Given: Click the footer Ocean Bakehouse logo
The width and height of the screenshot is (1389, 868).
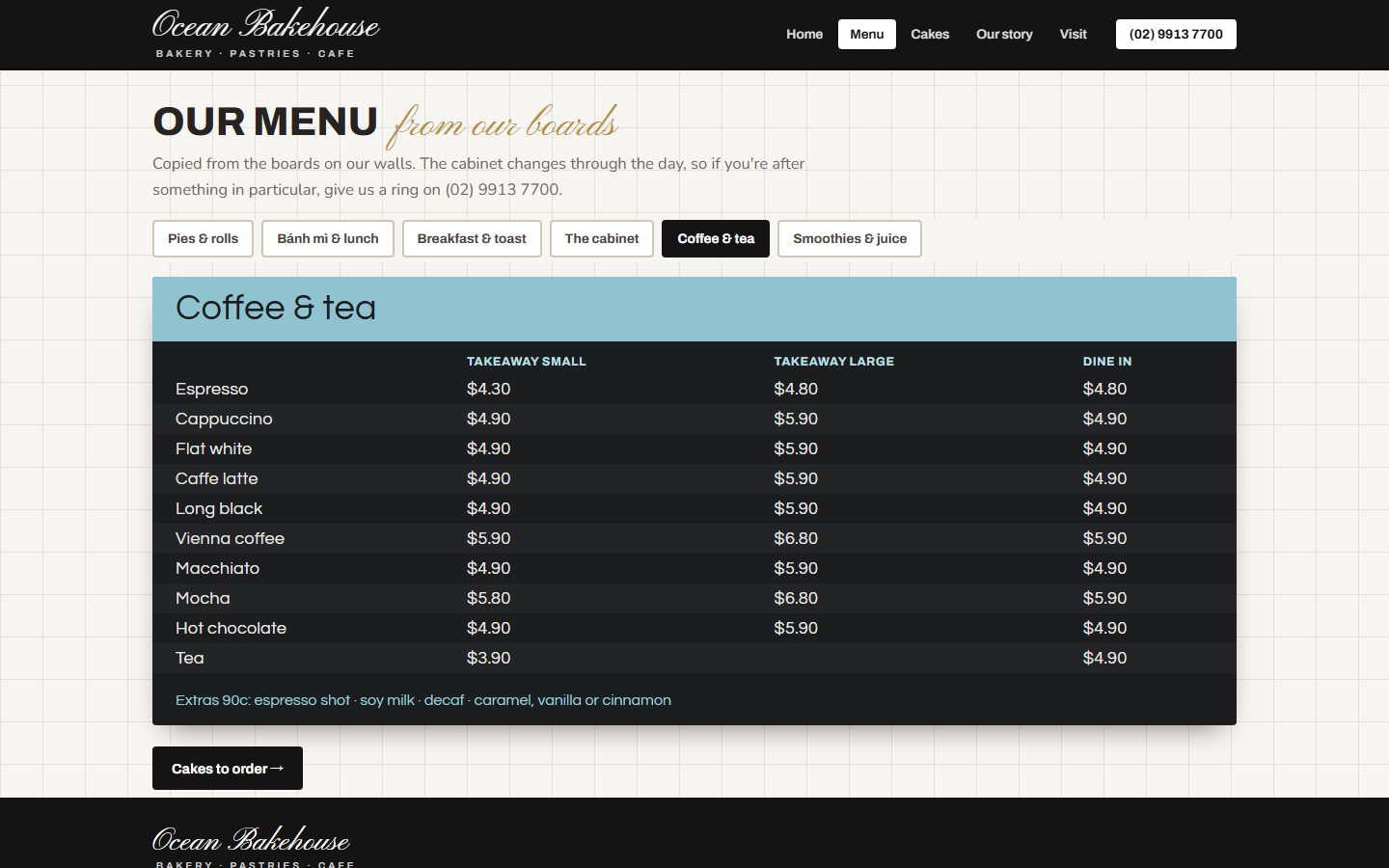Looking at the screenshot, I should 252,847.
